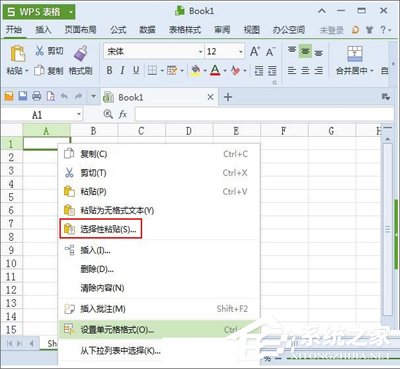Switch to the 页面布局 ribbon tab
400x369 pixels.
click(x=80, y=30)
